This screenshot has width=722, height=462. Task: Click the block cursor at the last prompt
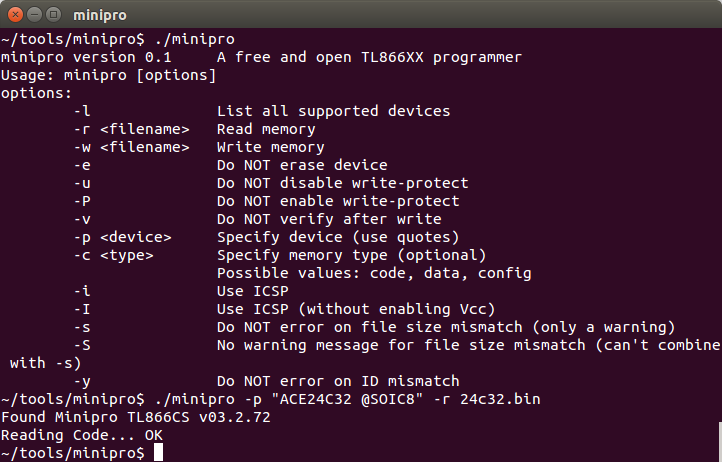pyautogui.click(x=159, y=453)
